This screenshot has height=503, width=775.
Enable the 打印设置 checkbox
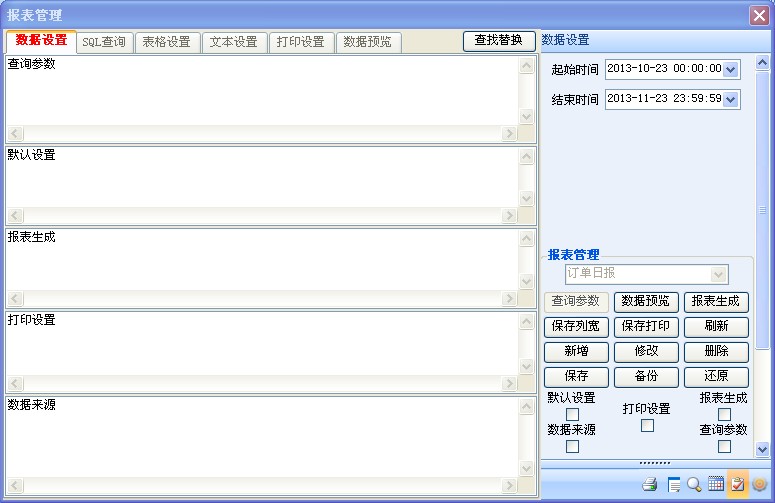coord(647,425)
